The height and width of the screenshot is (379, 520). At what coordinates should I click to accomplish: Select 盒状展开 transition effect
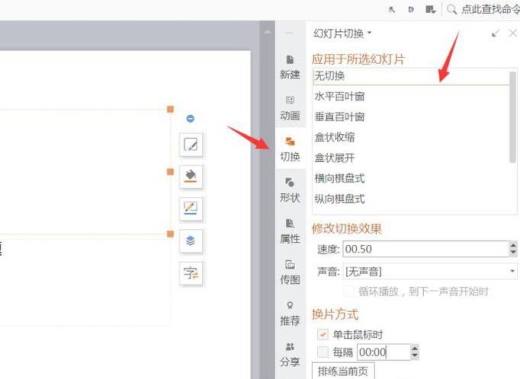click(411, 158)
